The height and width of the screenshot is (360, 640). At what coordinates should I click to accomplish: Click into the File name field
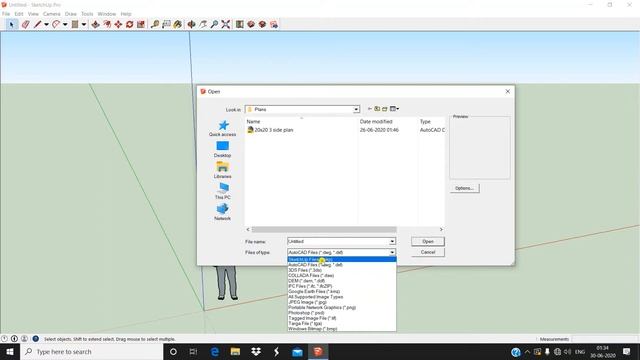338,242
